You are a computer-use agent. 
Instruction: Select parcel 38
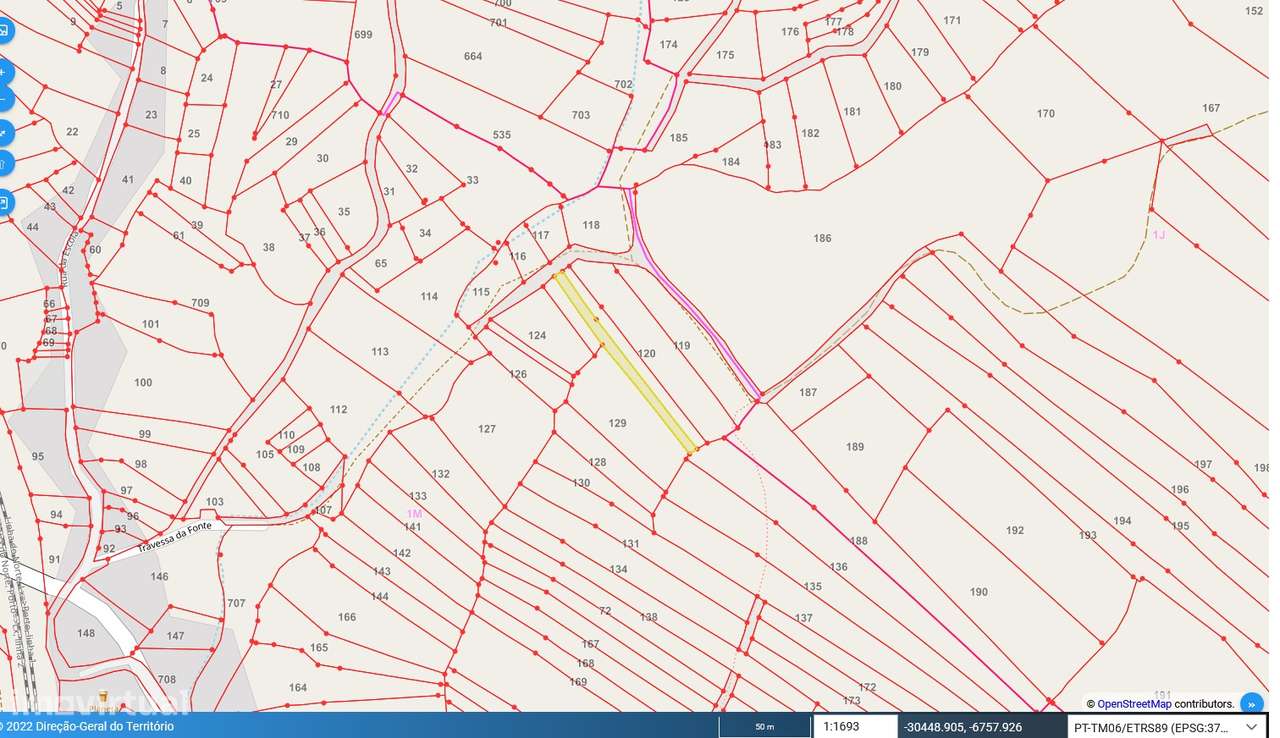[x=268, y=247]
